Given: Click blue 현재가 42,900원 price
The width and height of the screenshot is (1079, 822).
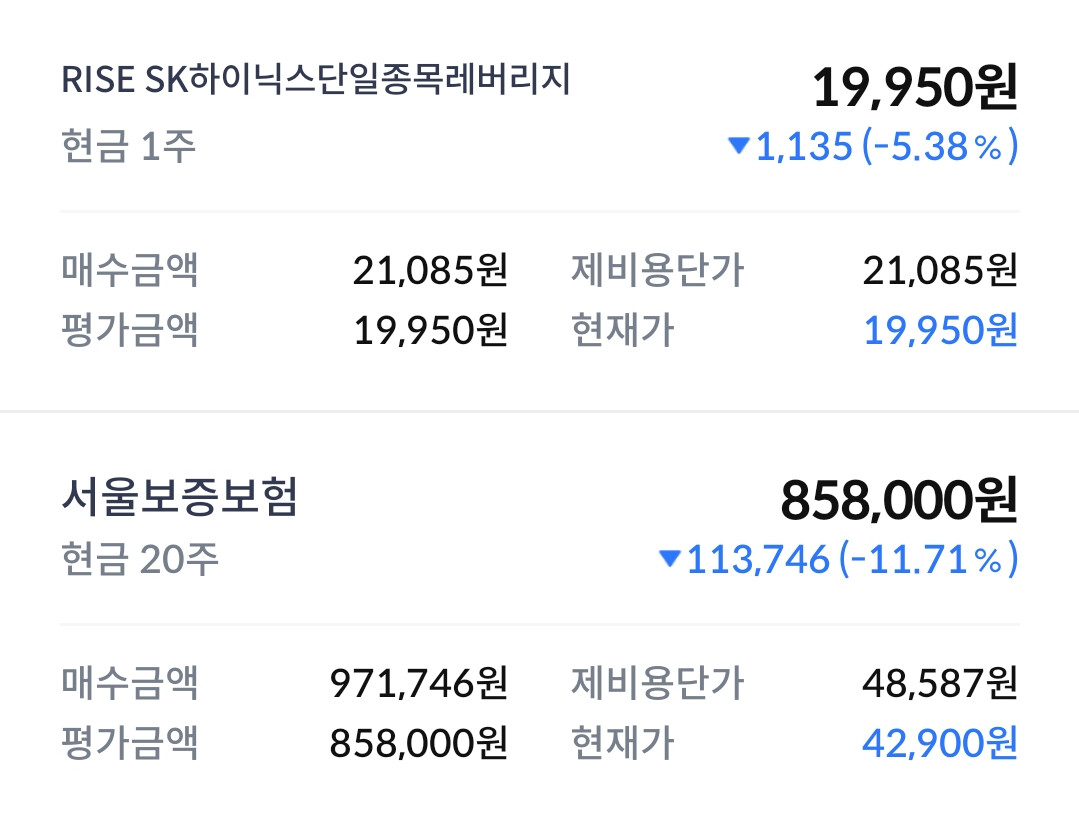Looking at the screenshot, I should [x=940, y=742].
